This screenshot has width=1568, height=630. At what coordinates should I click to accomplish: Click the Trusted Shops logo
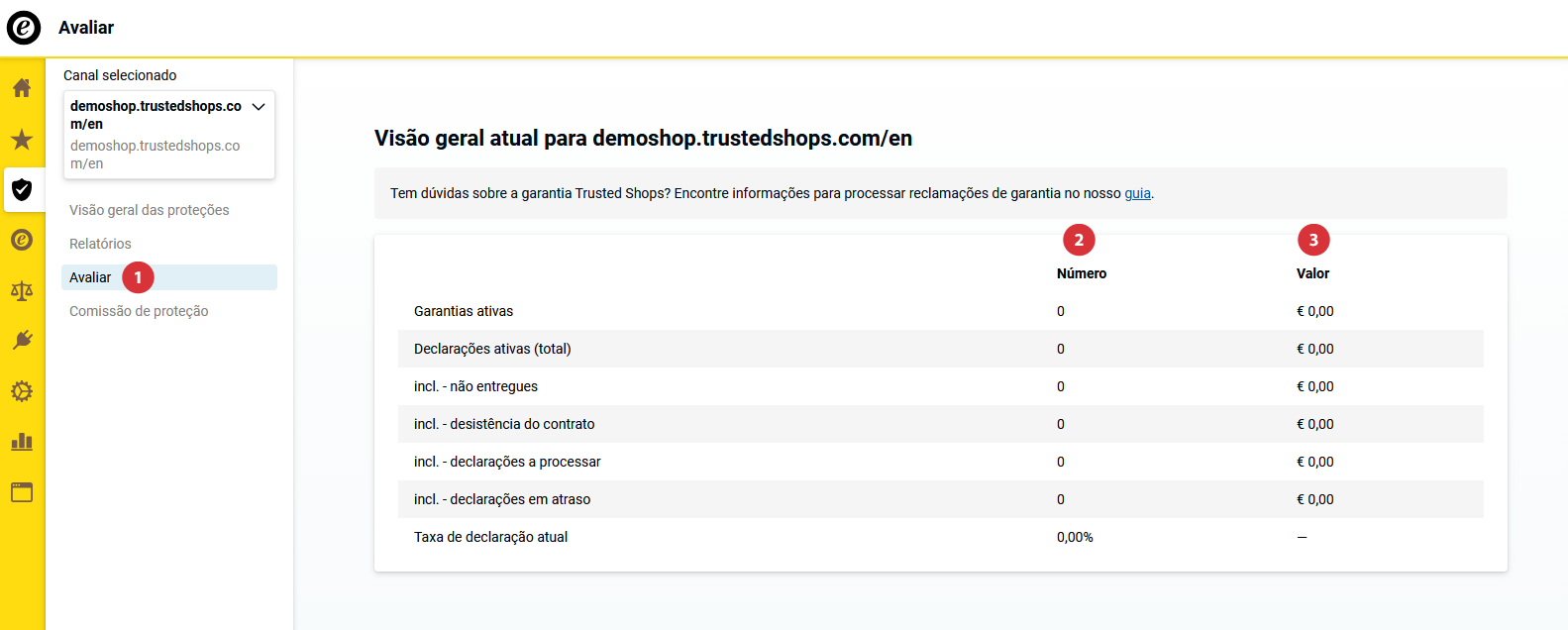[x=24, y=28]
